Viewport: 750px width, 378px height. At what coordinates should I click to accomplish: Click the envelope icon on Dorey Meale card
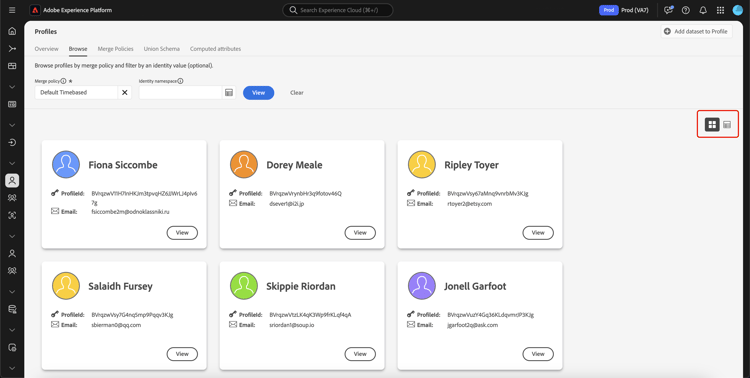[x=232, y=203]
